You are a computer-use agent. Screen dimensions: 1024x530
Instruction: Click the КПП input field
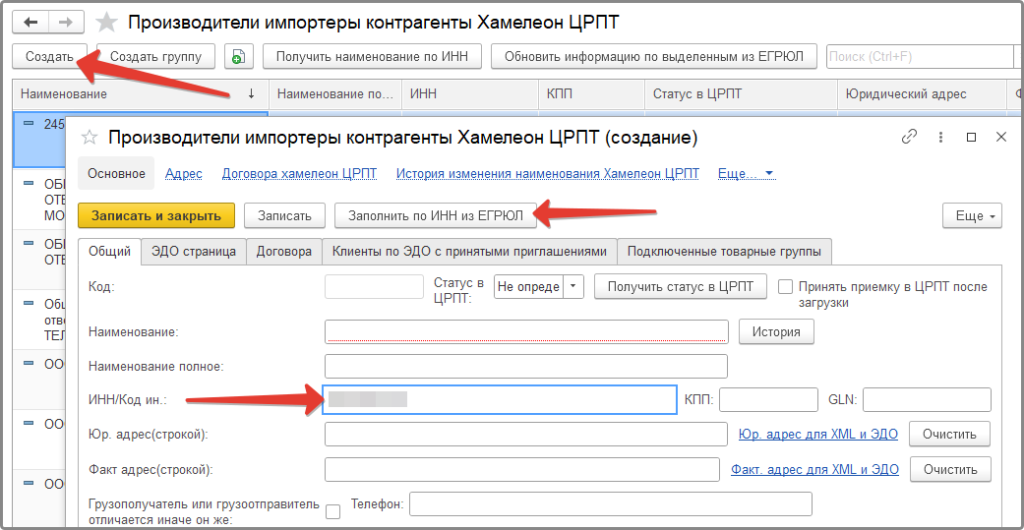point(769,399)
